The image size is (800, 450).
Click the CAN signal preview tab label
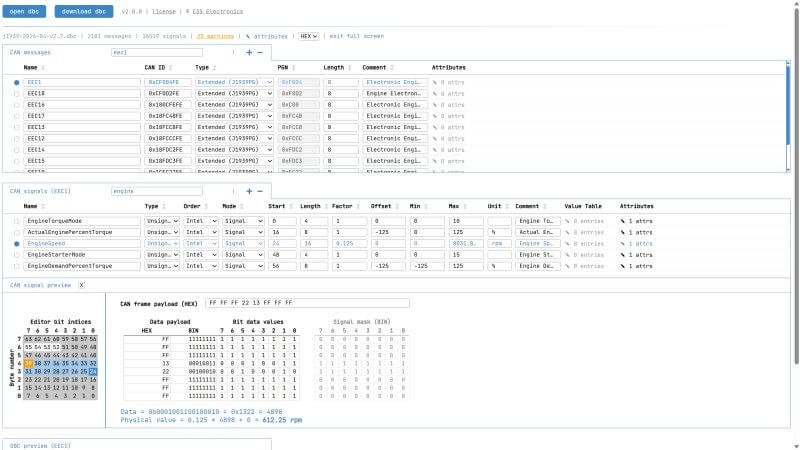40,285
